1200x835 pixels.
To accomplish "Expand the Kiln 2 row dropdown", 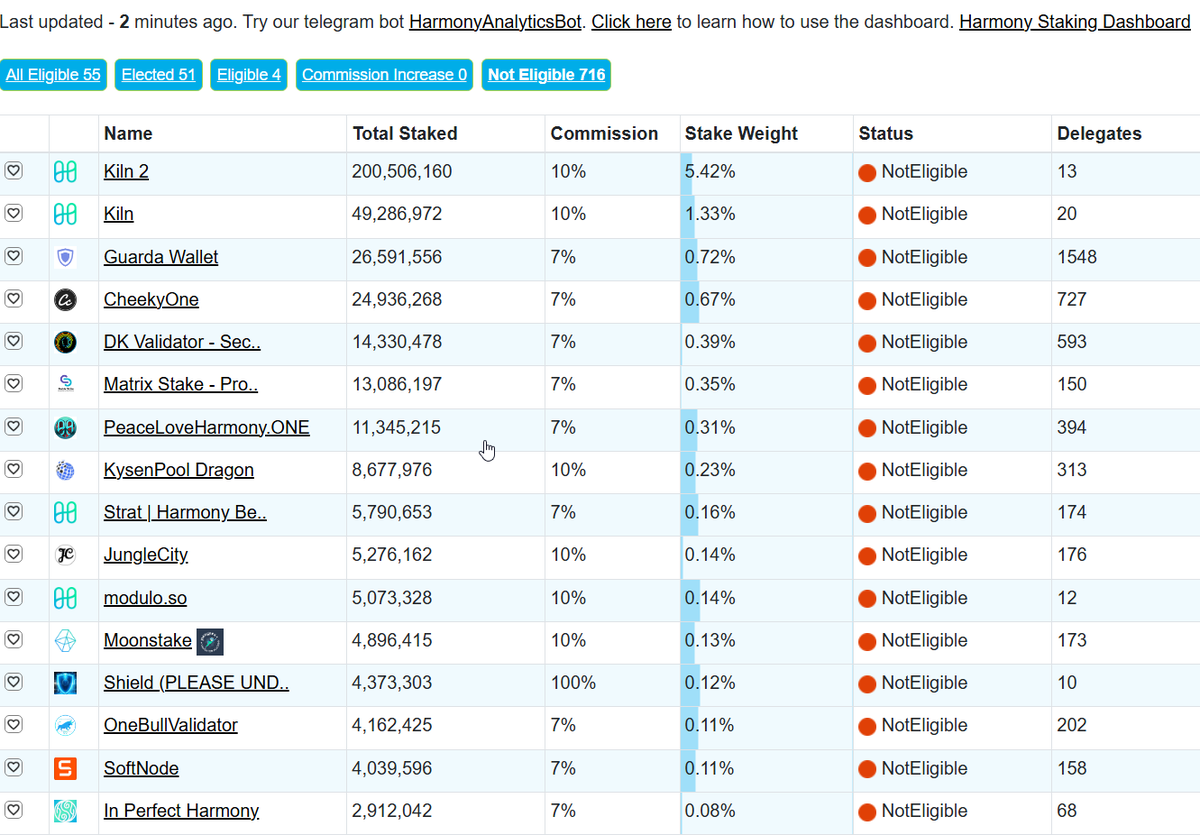I will [13, 171].
